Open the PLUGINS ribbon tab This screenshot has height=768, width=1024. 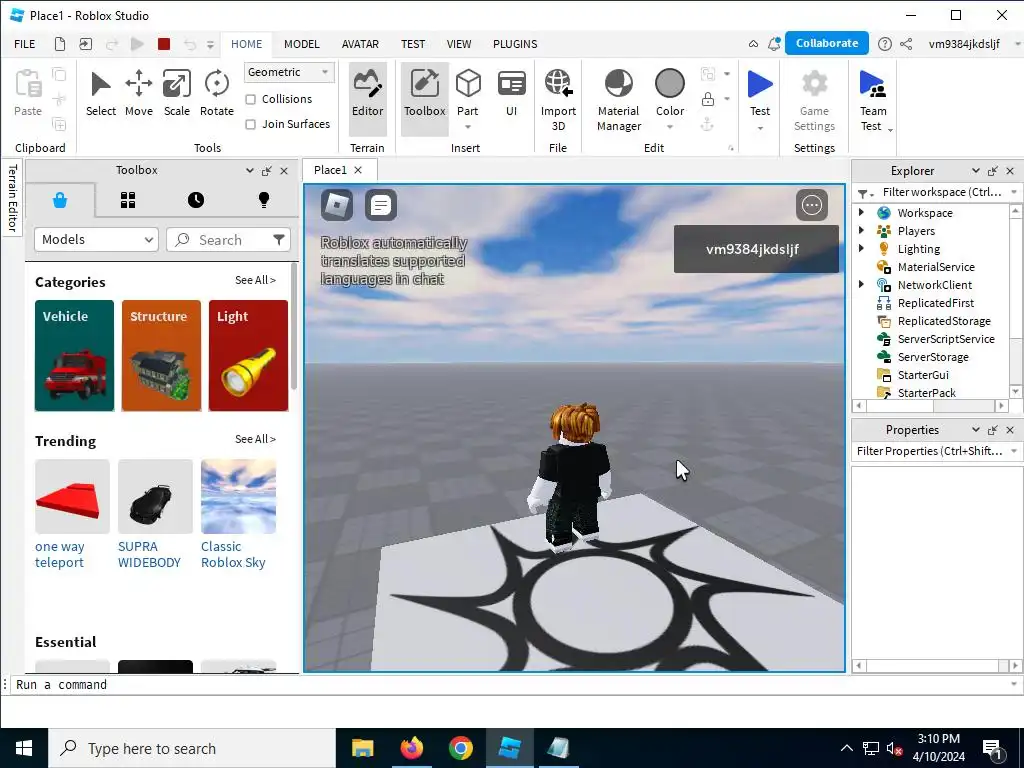pos(515,44)
